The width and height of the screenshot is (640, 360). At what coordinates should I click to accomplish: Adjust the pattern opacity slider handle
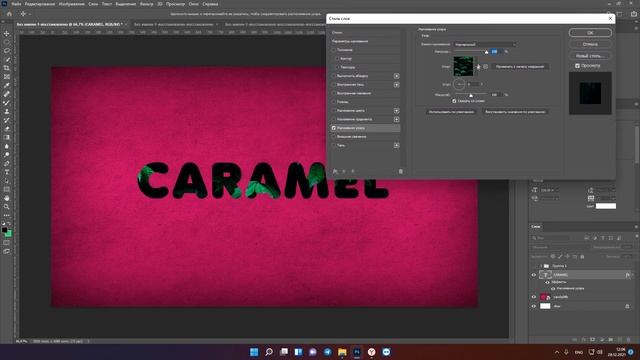(487, 52)
